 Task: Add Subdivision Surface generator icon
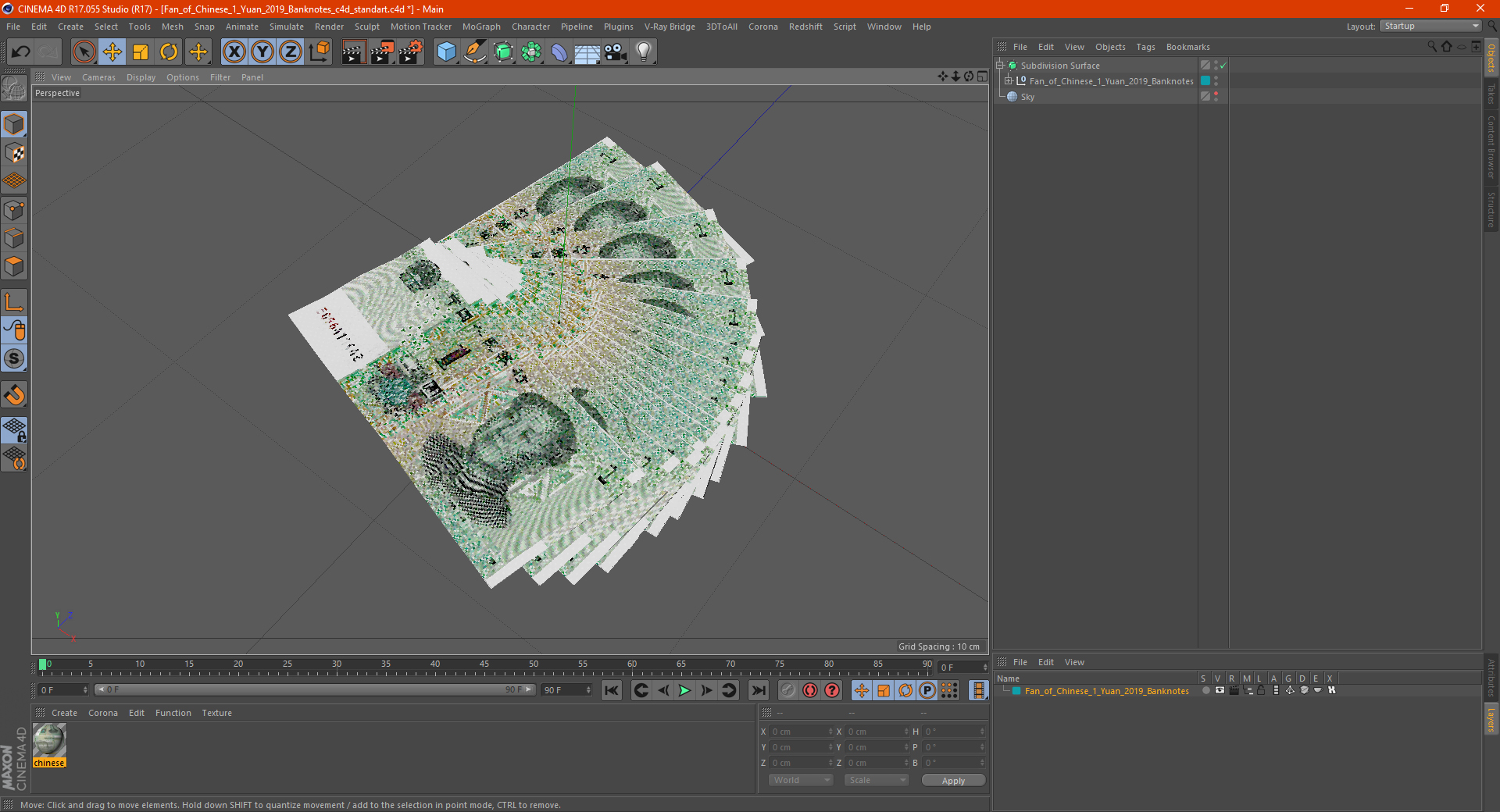503,52
